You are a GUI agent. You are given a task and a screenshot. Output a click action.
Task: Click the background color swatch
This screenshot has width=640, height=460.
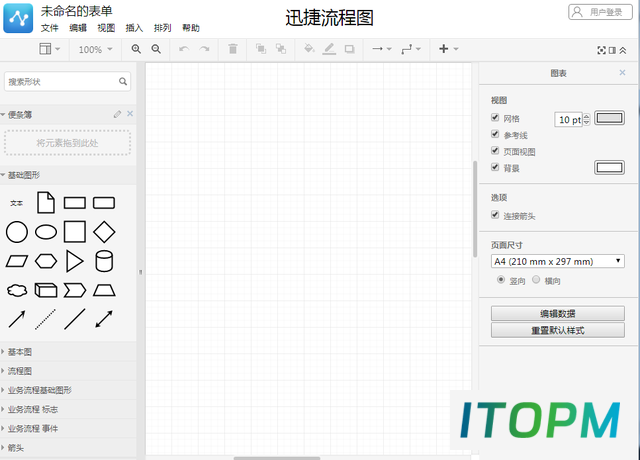pos(609,167)
